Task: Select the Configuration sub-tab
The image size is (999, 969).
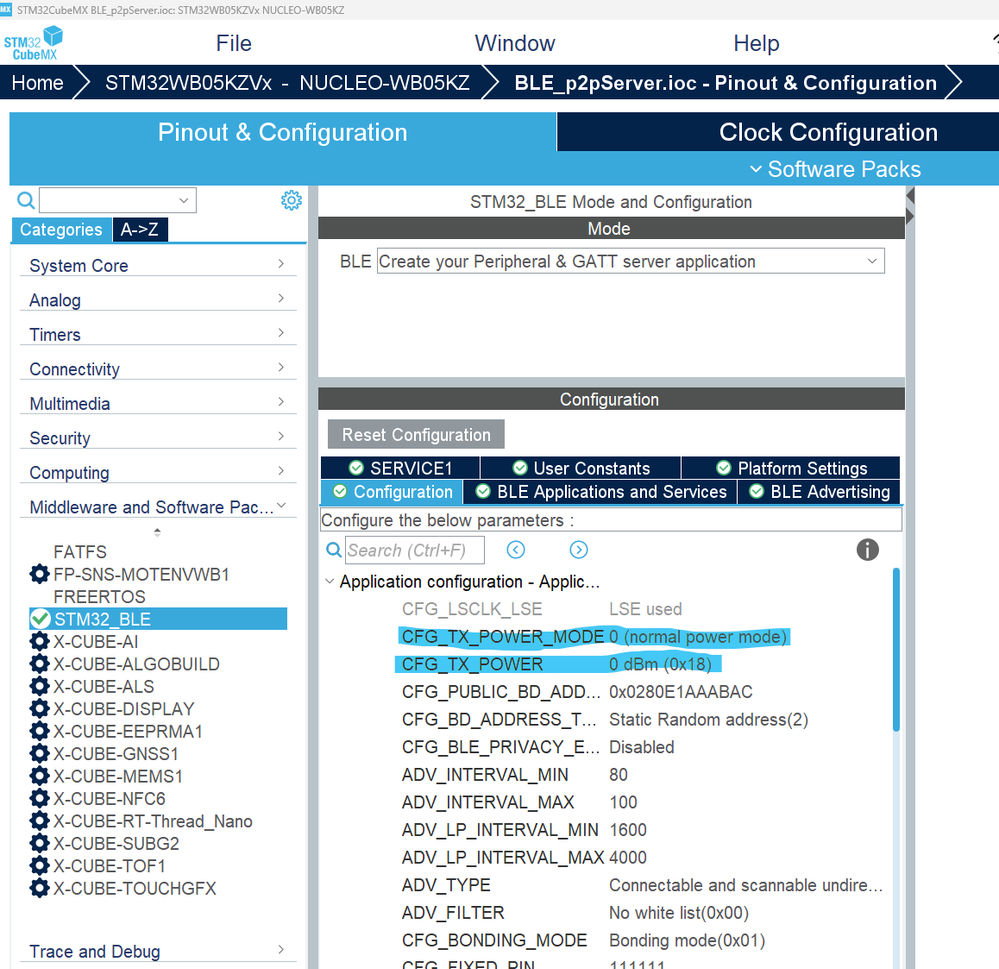Action: click(x=392, y=492)
